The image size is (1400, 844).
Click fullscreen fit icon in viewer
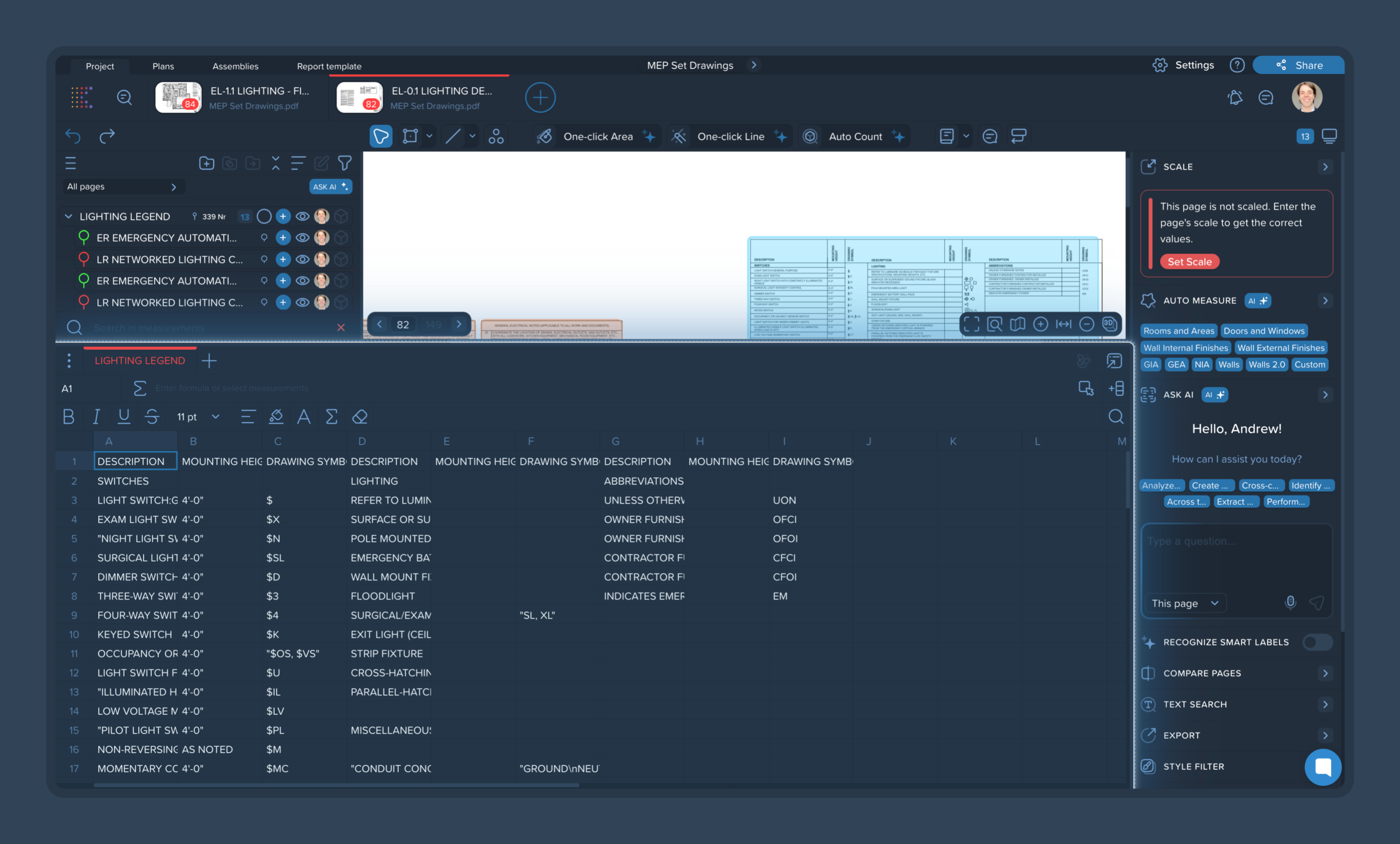(971, 324)
